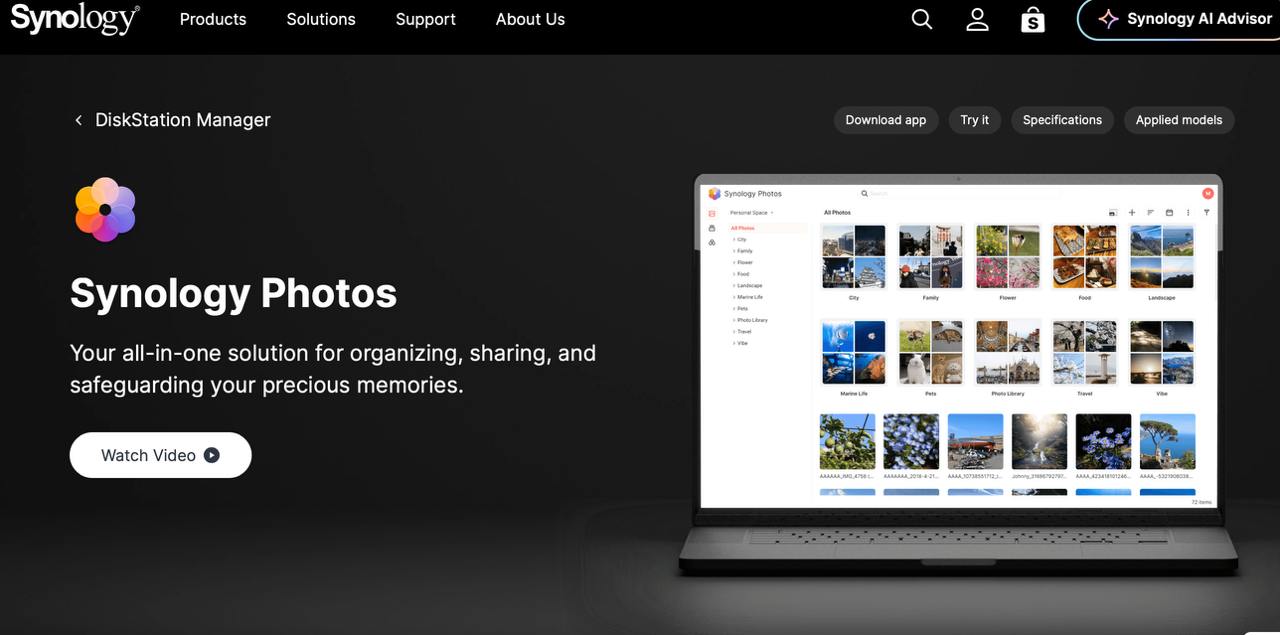
Task: Click the Try it pill
Action: pyautogui.click(x=975, y=120)
